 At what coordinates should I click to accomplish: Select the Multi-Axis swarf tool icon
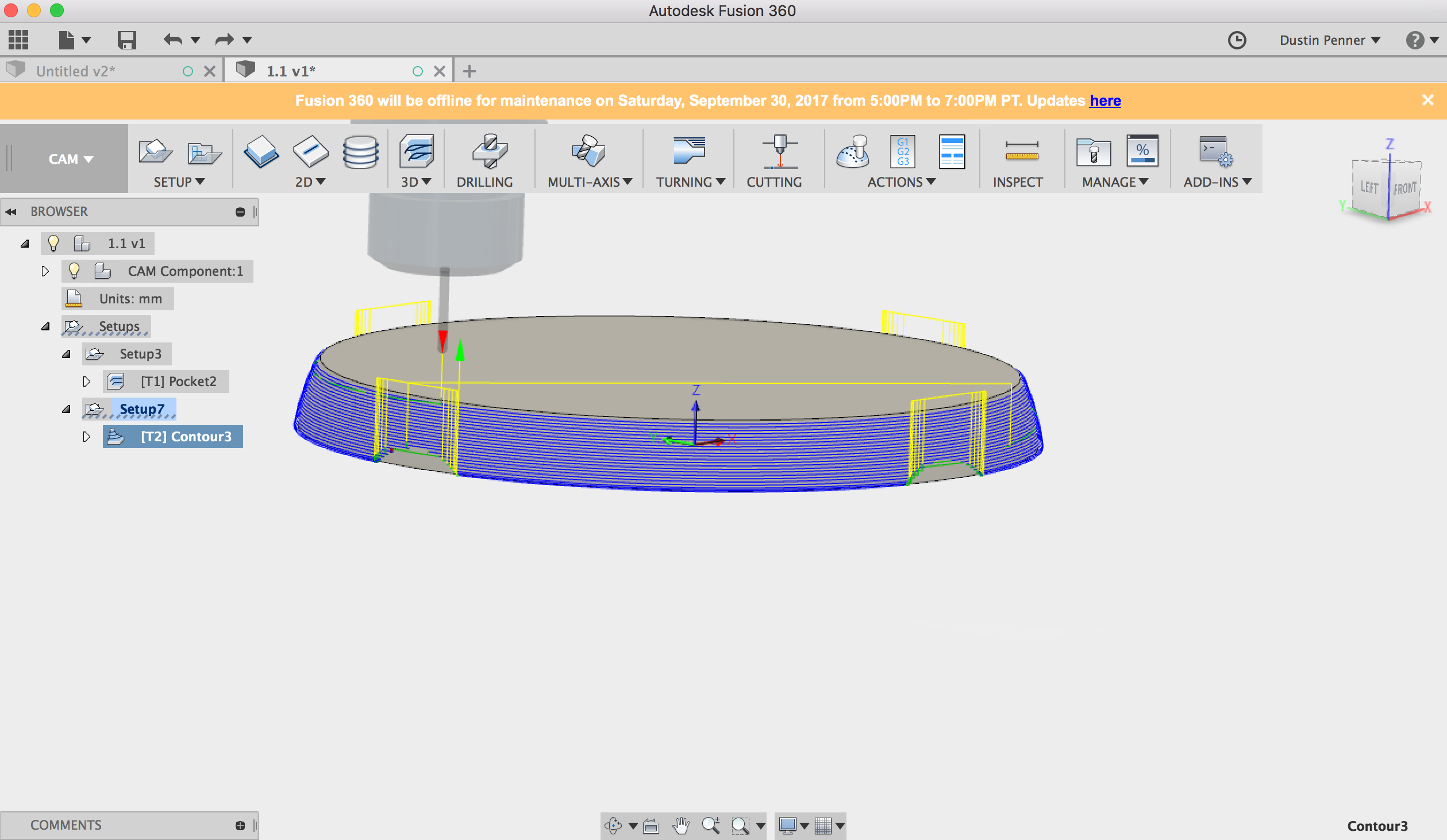click(x=588, y=151)
